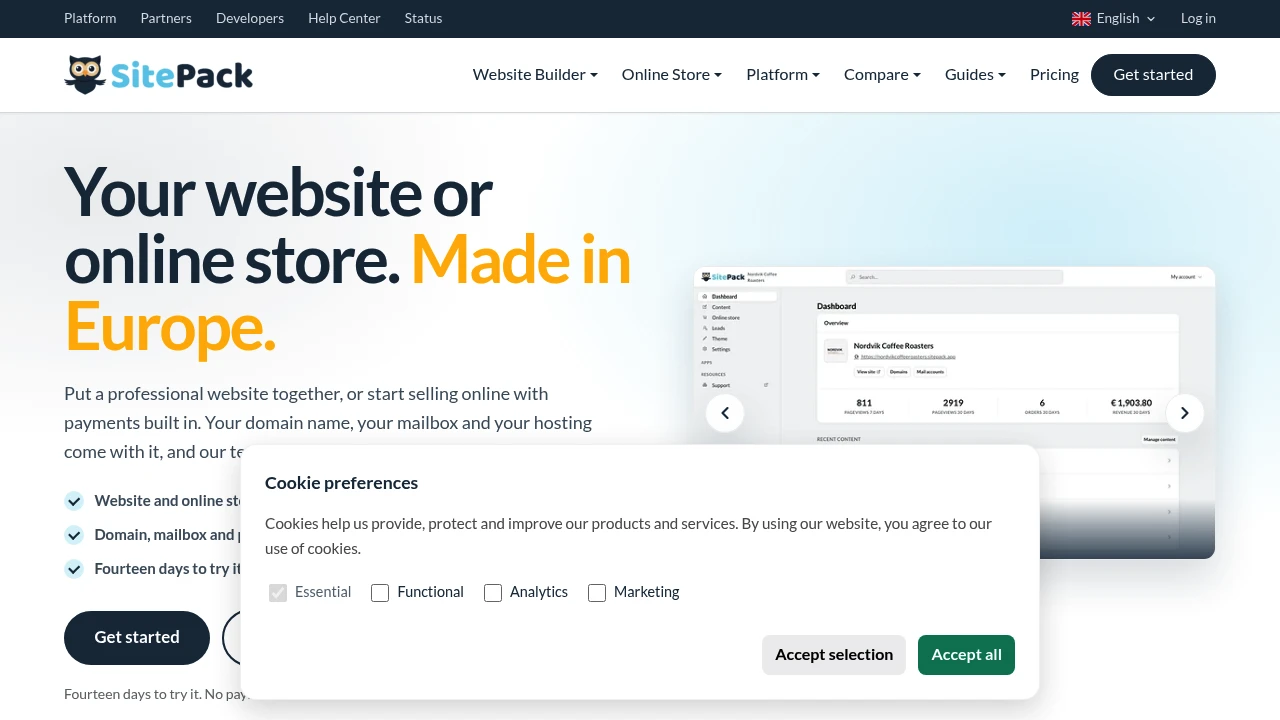
Task: Visit the Help Center
Action: point(344,18)
